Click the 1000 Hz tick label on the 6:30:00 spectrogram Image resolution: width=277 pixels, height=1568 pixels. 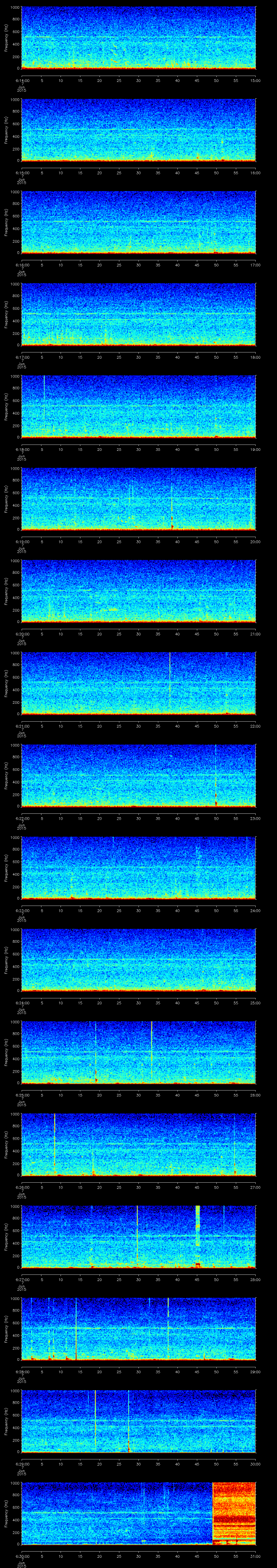(15, 1483)
